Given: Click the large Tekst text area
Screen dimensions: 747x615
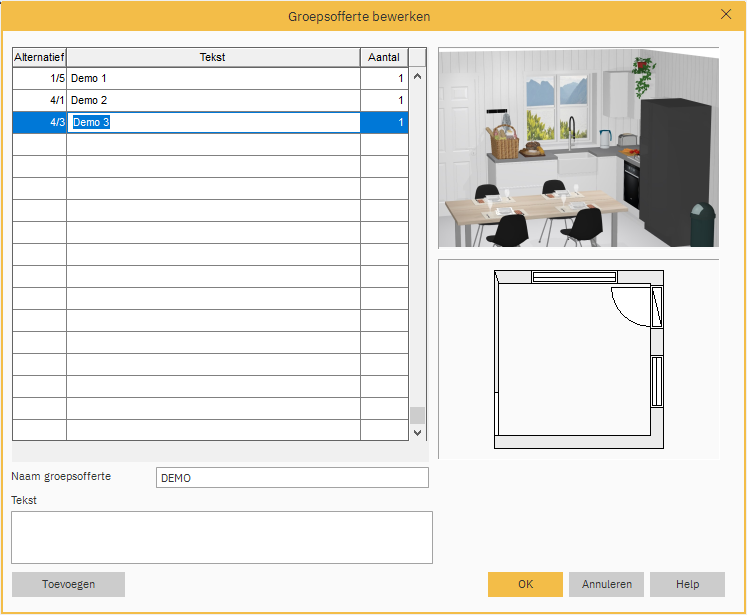Looking at the screenshot, I should click(221, 537).
